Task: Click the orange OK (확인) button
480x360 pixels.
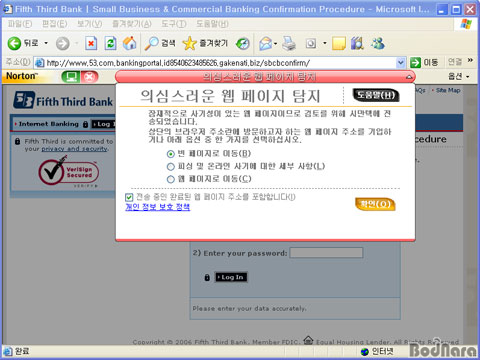Action: 375,204
